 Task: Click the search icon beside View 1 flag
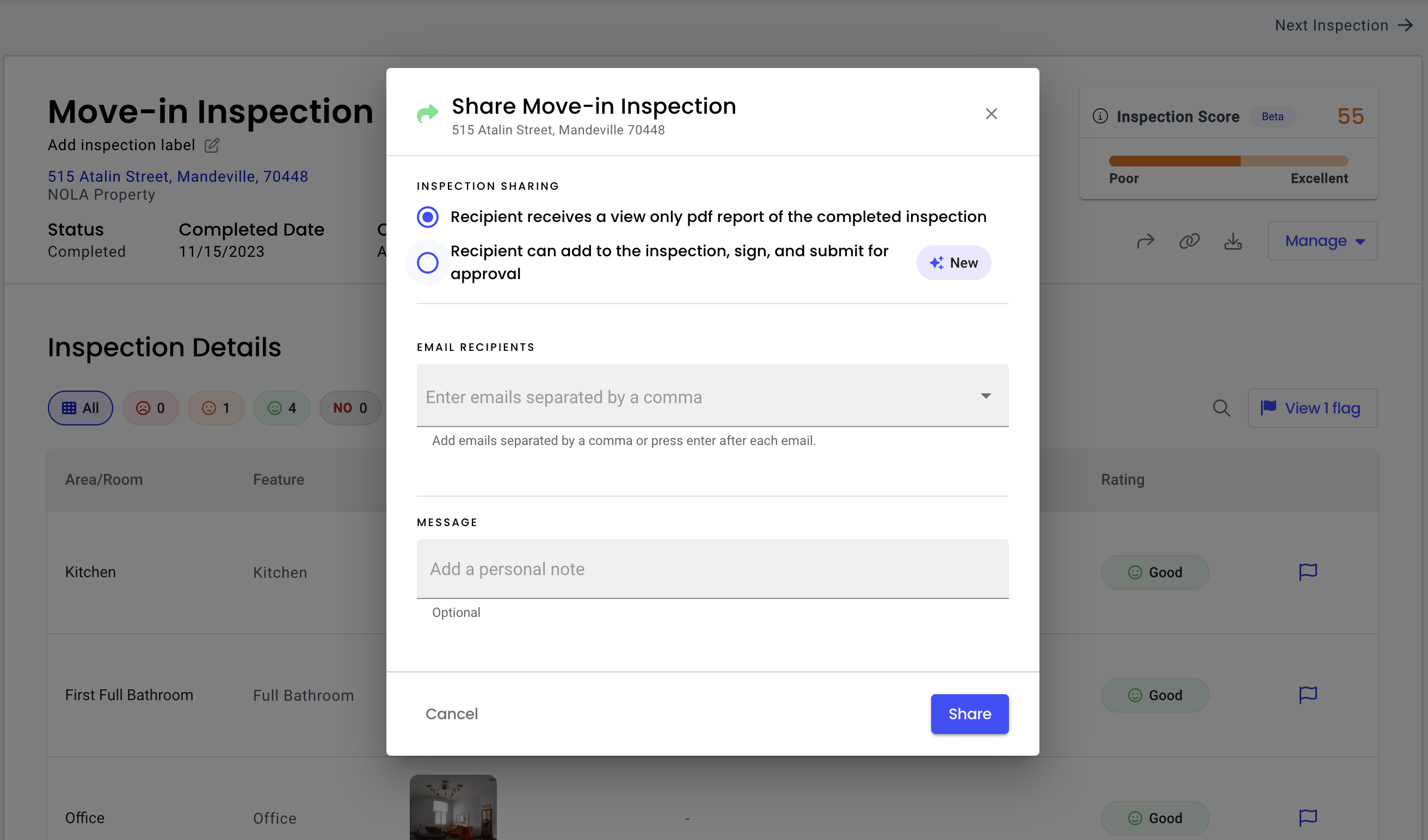[x=1222, y=408]
